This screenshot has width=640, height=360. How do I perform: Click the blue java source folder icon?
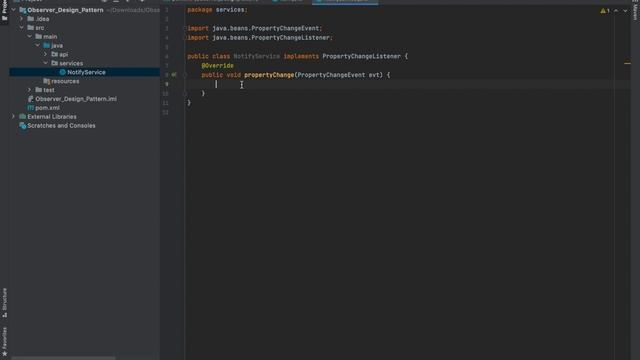pyautogui.click(x=47, y=45)
